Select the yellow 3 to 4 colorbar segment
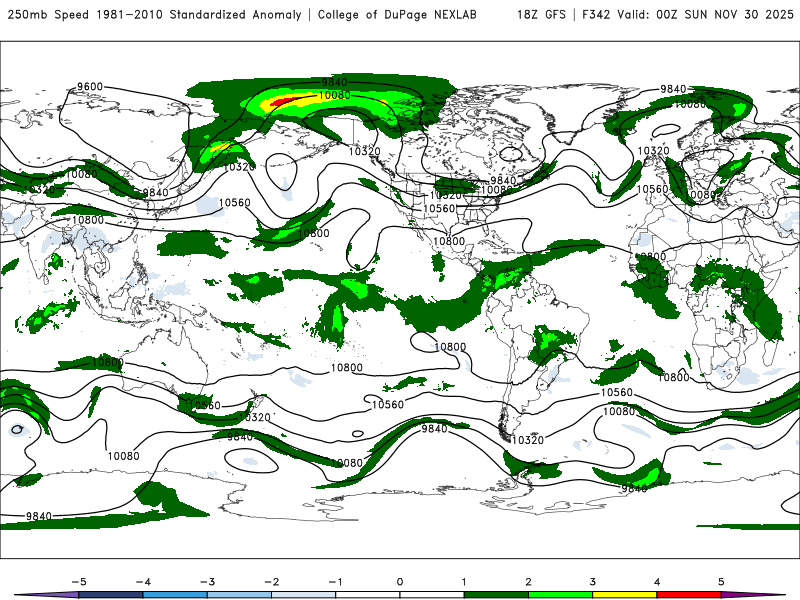 pos(624,595)
